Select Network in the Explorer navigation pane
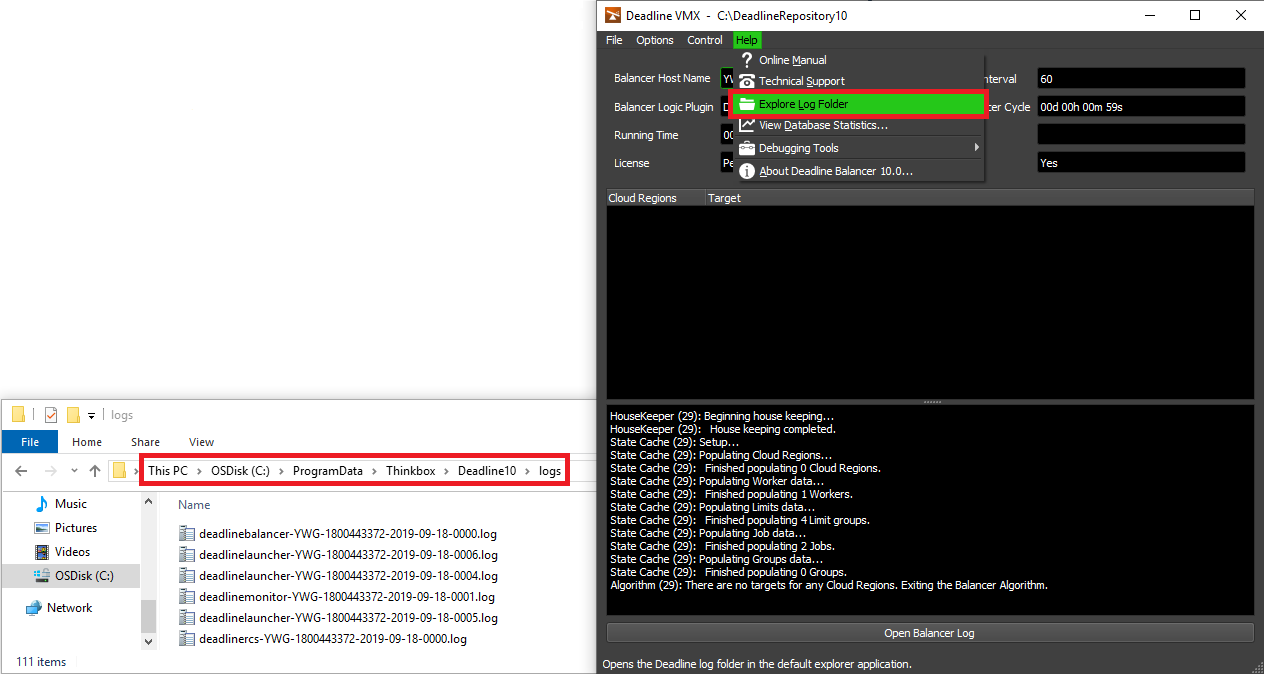1264x674 pixels. pyautogui.click(x=69, y=608)
